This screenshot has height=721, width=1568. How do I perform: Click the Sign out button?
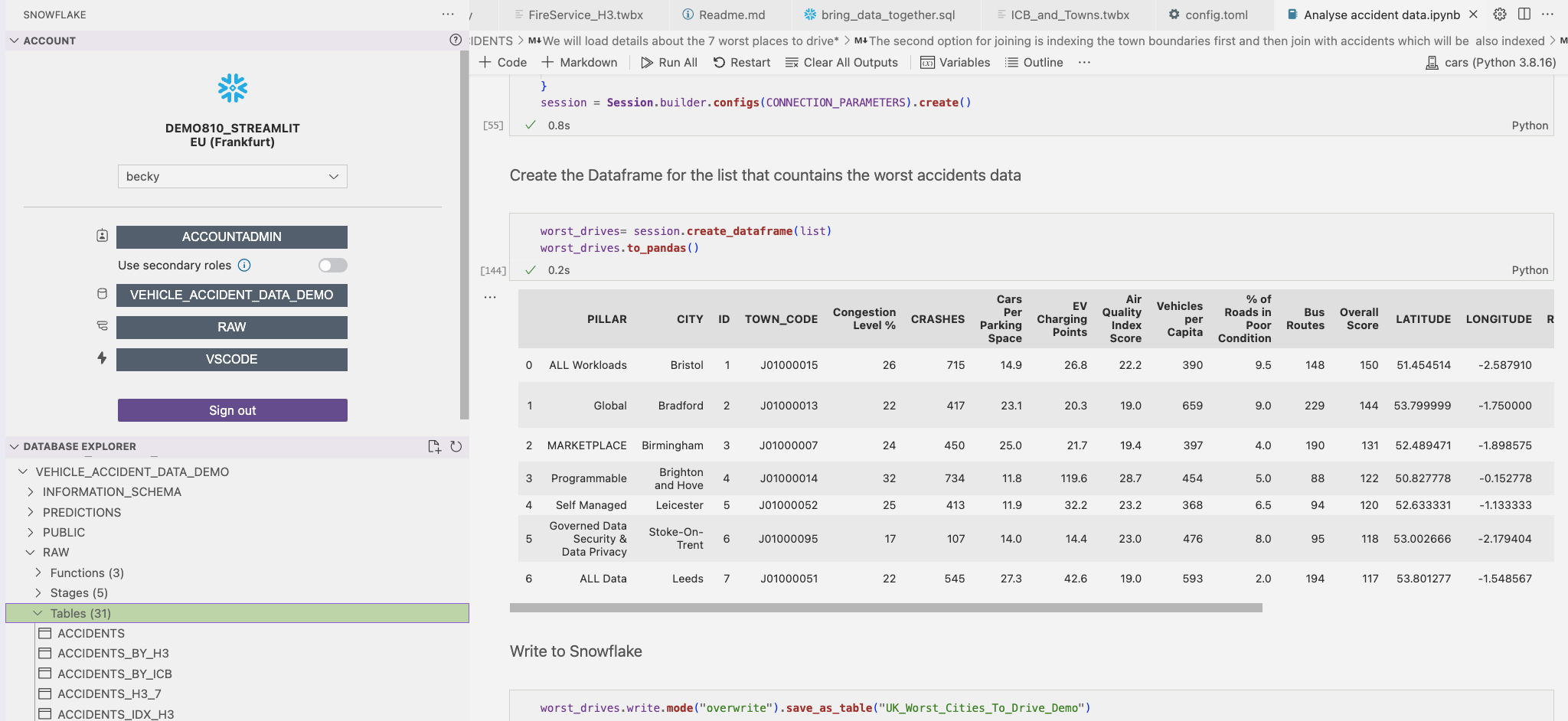(x=232, y=410)
